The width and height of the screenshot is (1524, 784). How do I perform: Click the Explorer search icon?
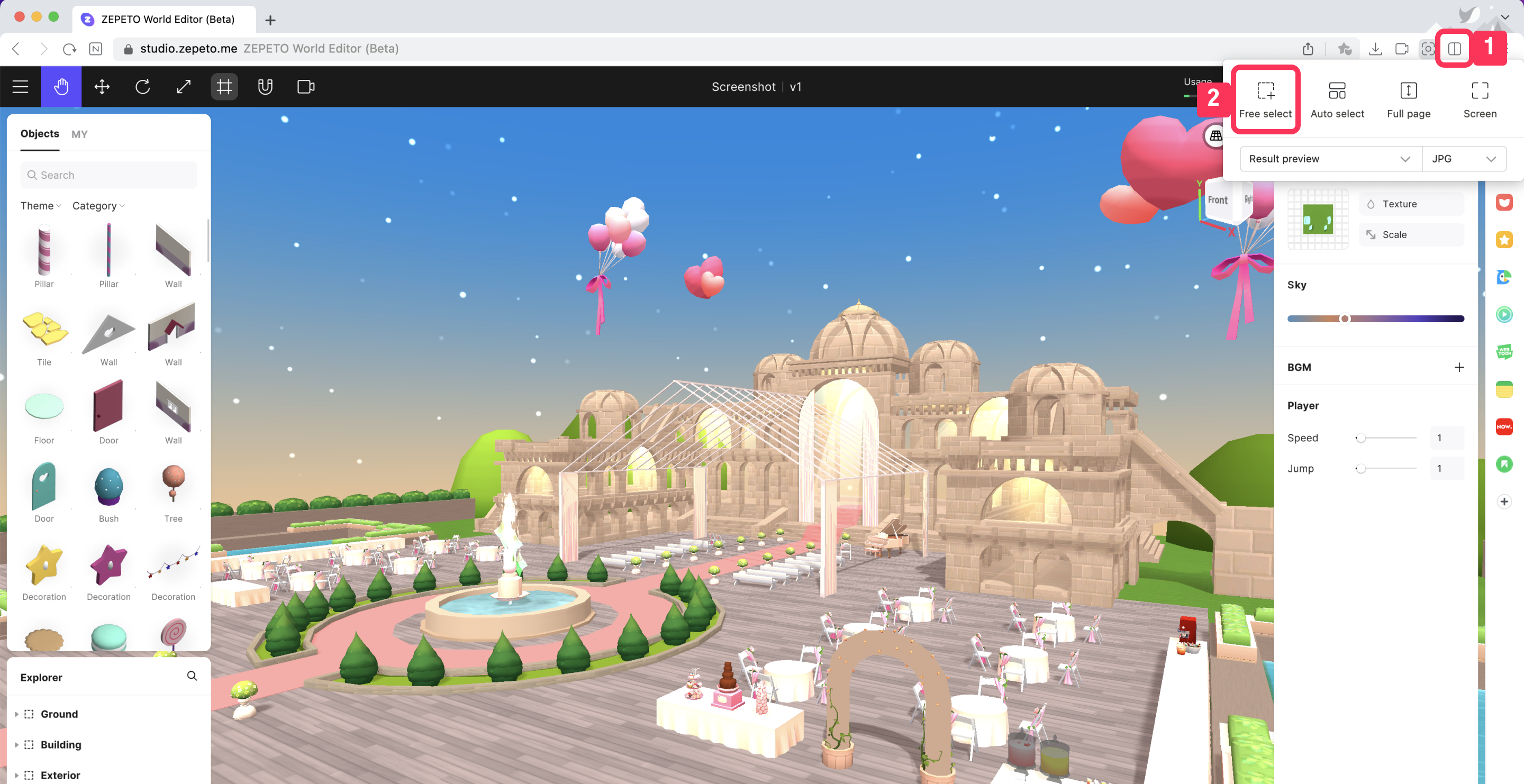pyautogui.click(x=192, y=676)
